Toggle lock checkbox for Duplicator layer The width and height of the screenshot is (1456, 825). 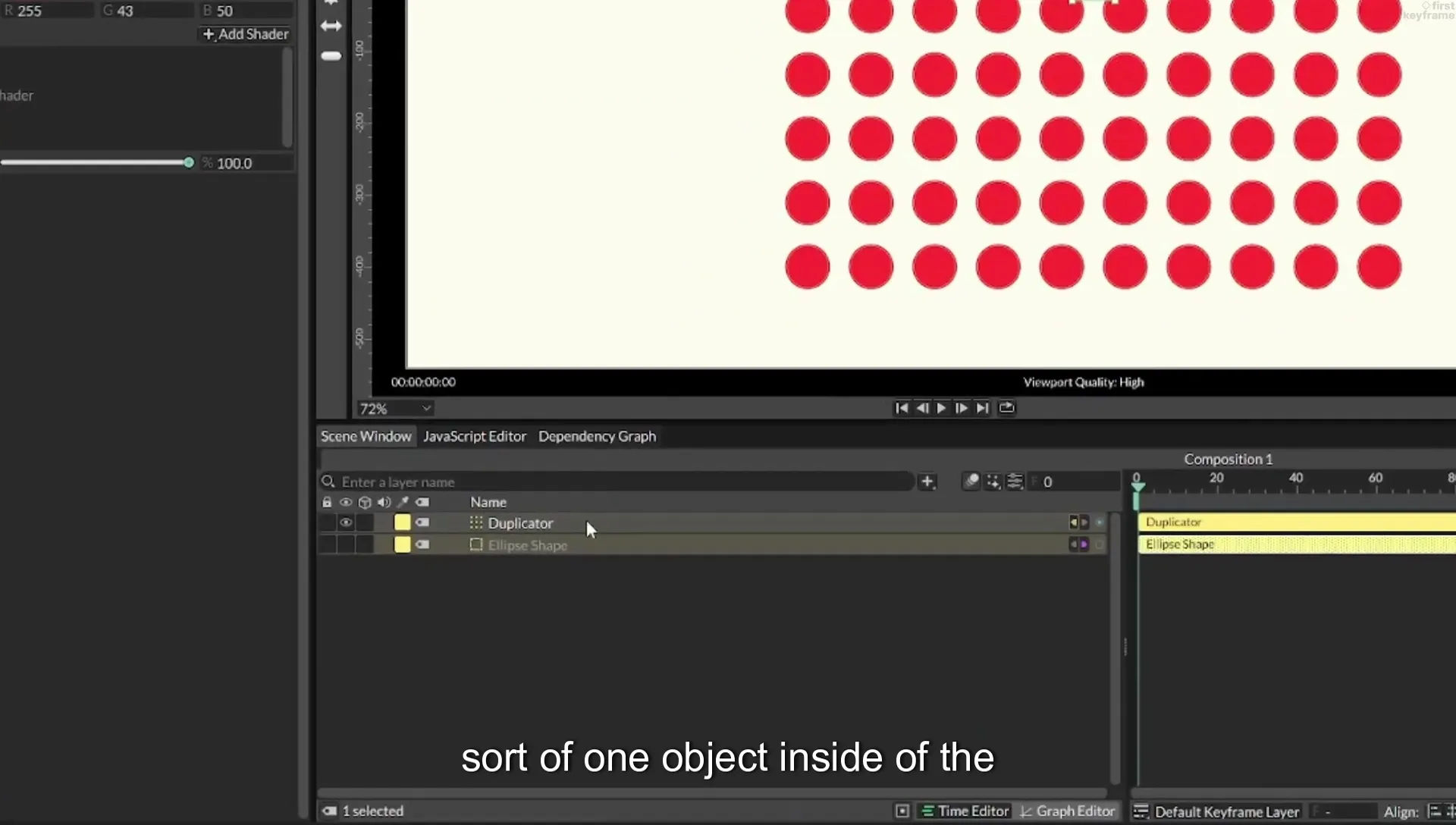[x=327, y=522]
